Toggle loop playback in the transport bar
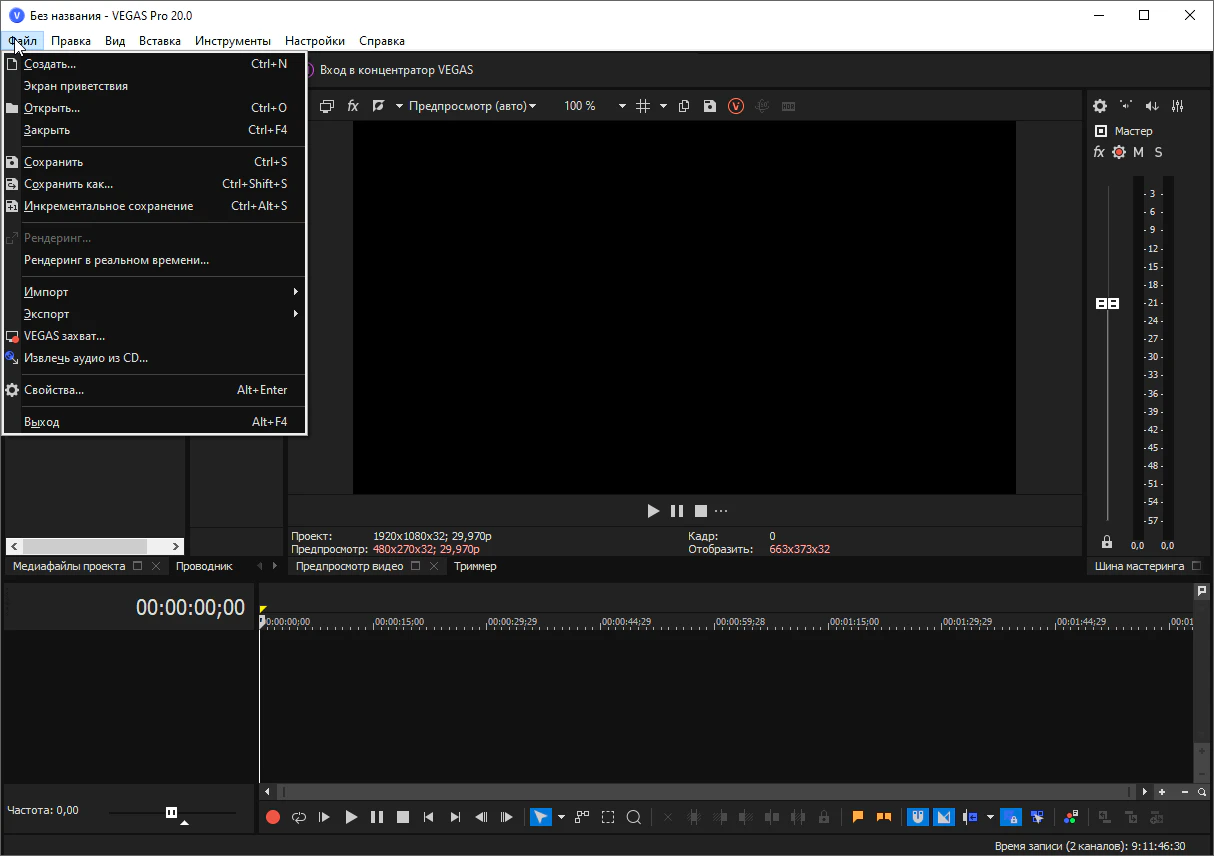1214x856 pixels. (x=299, y=817)
